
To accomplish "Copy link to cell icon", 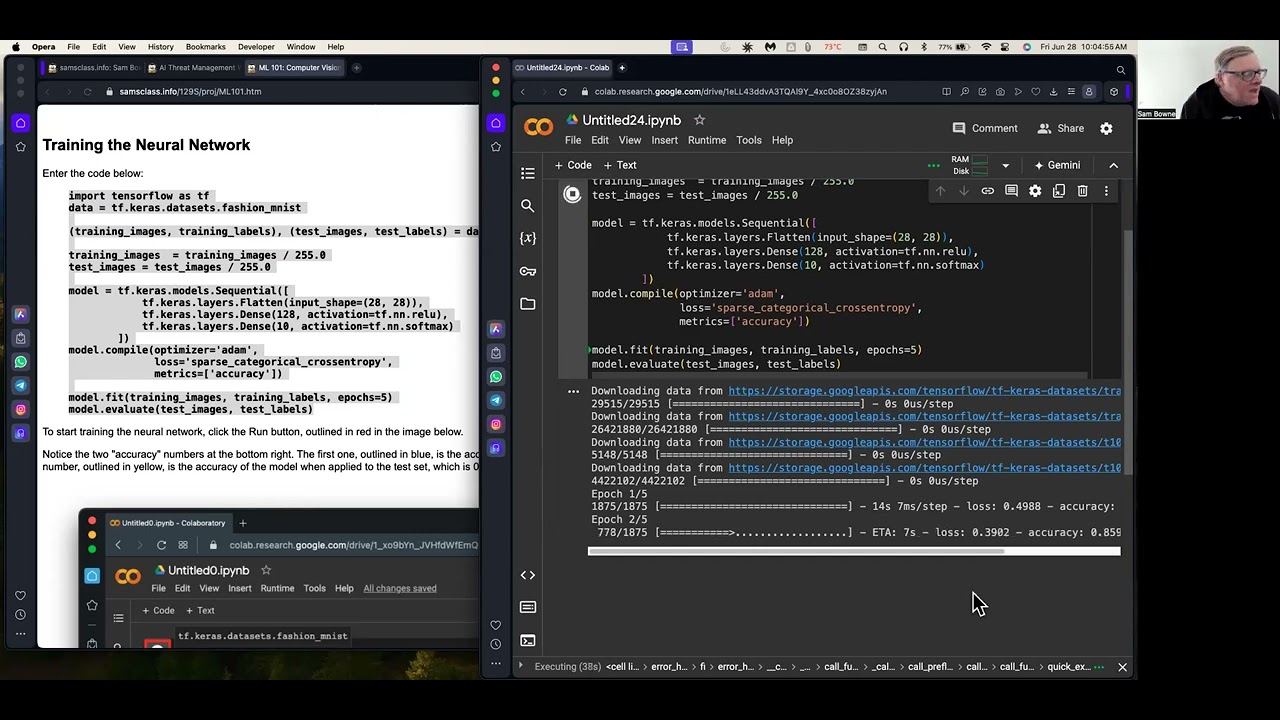I will [987, 191].
